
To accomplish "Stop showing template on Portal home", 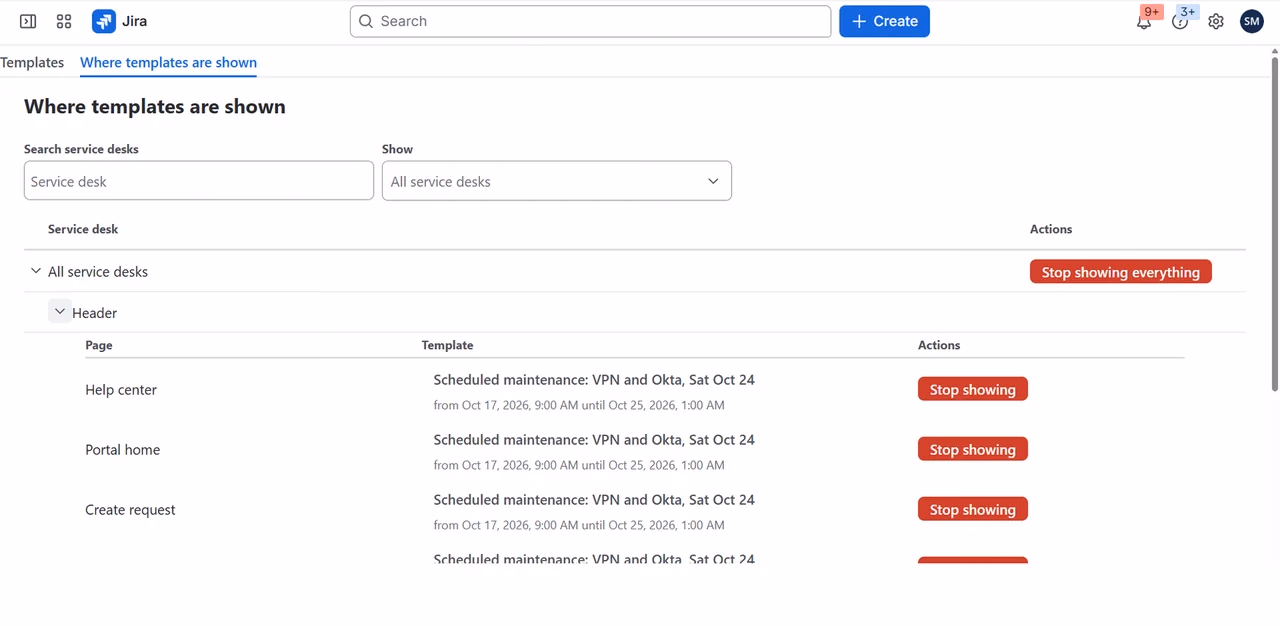I will [973, 449].
